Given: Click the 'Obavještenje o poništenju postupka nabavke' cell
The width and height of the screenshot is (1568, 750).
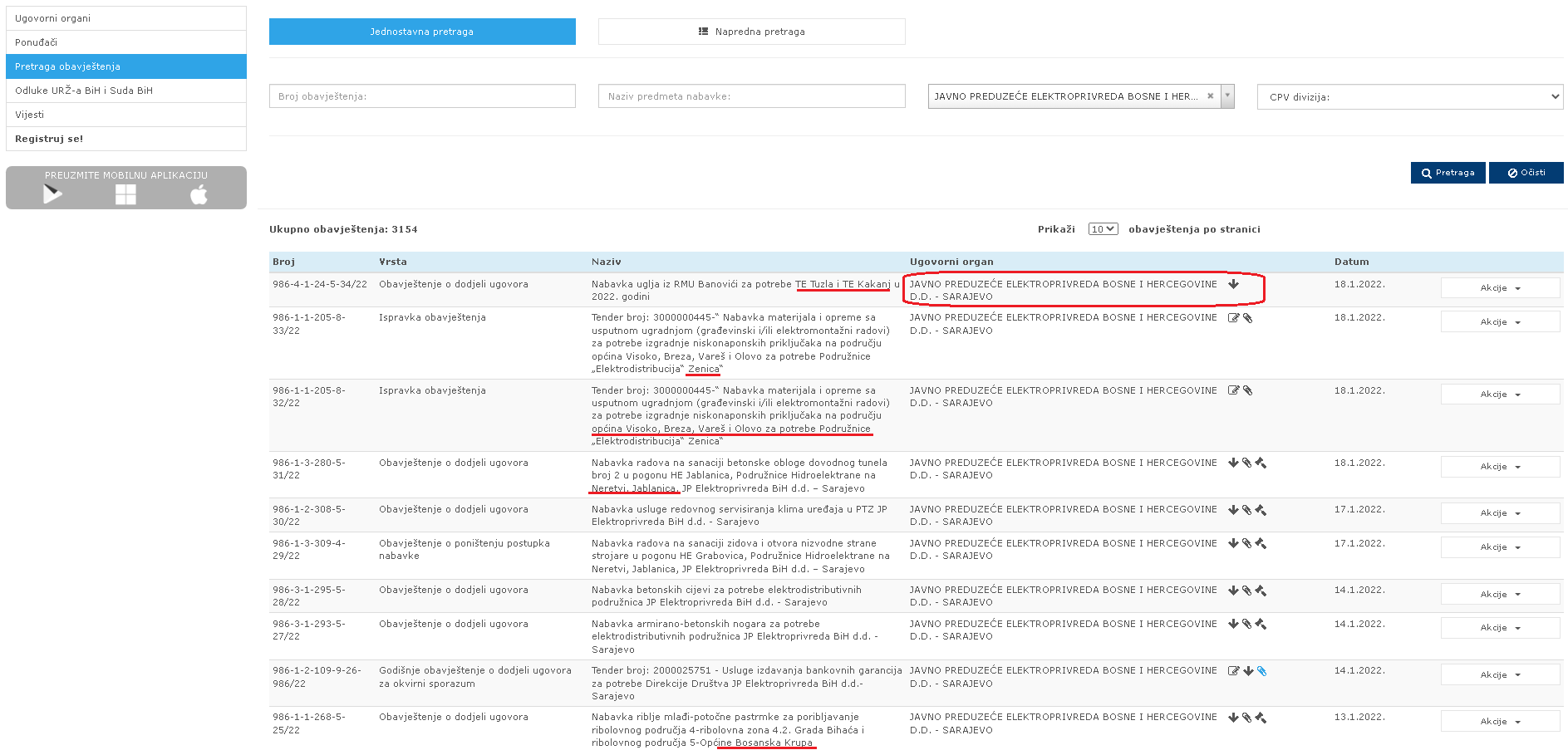Looking at the screenshot, I should [x=465, y=550].
